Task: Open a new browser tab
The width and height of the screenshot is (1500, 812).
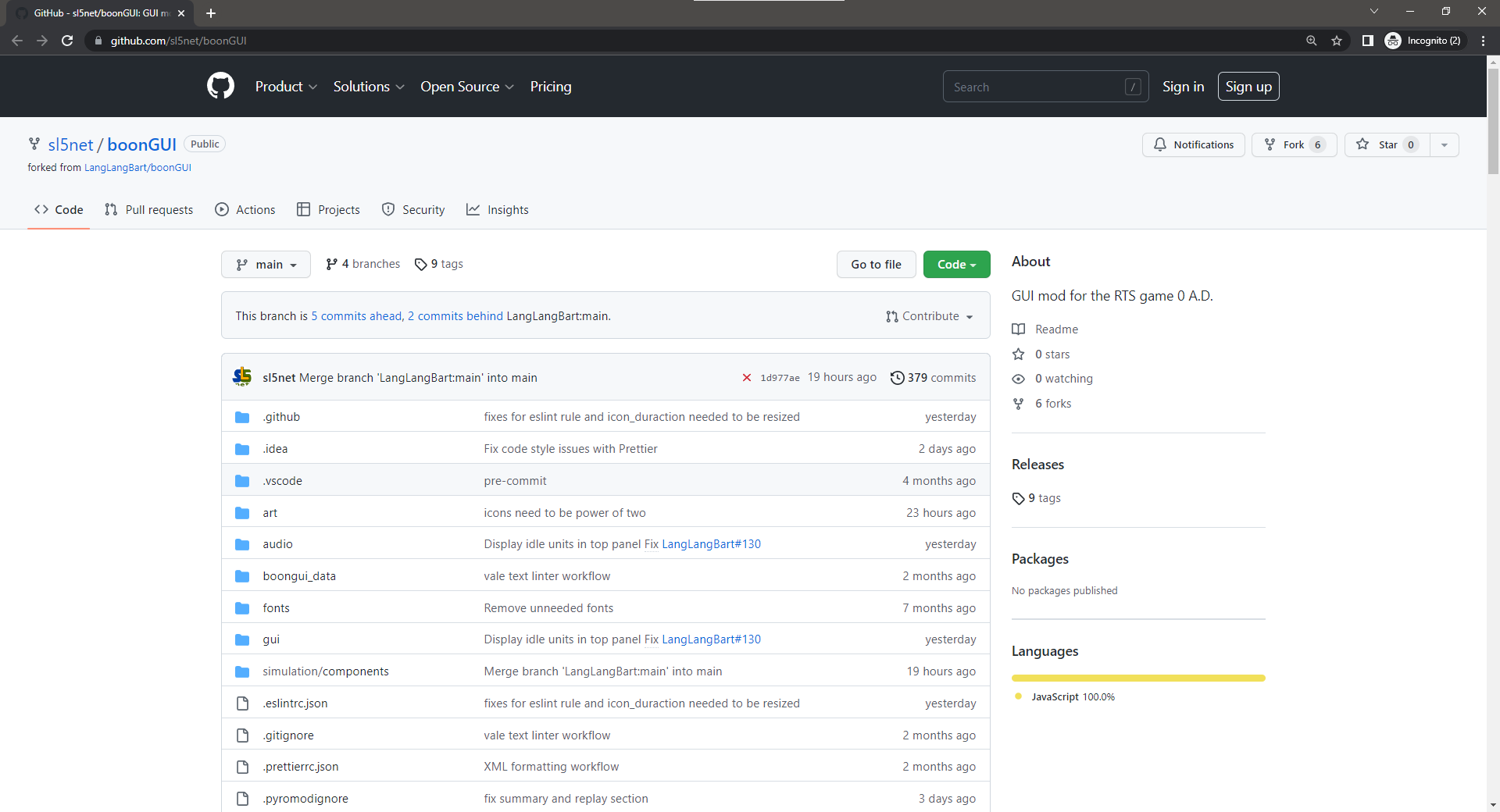Action: click(x=211, y=13)
